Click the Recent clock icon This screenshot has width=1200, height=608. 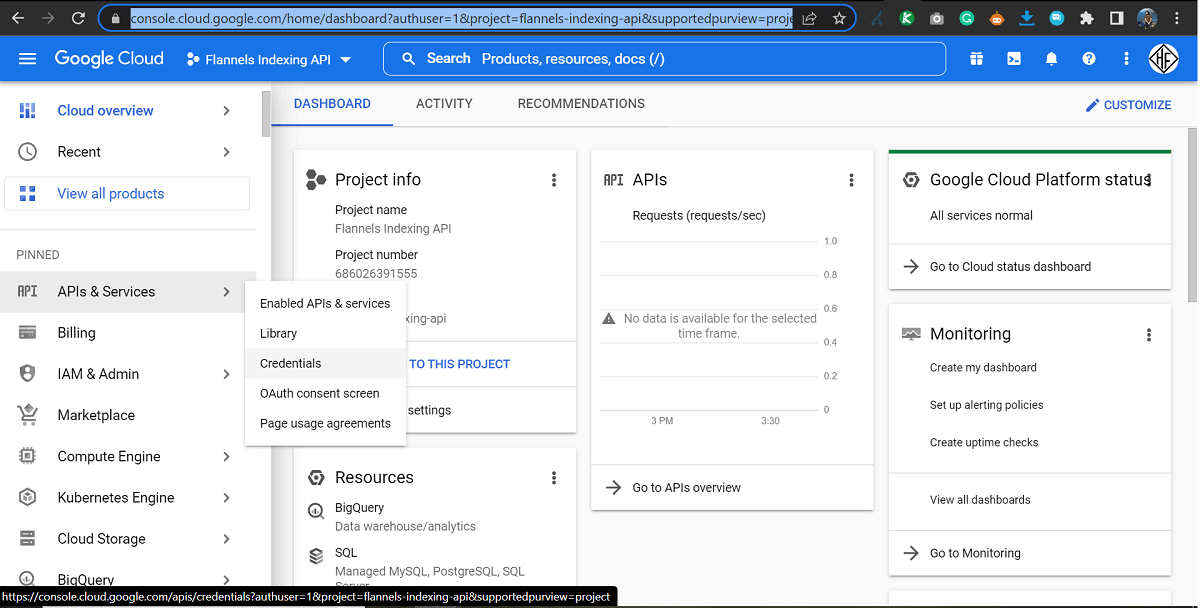pyautogui.click(x=28, y=152)
